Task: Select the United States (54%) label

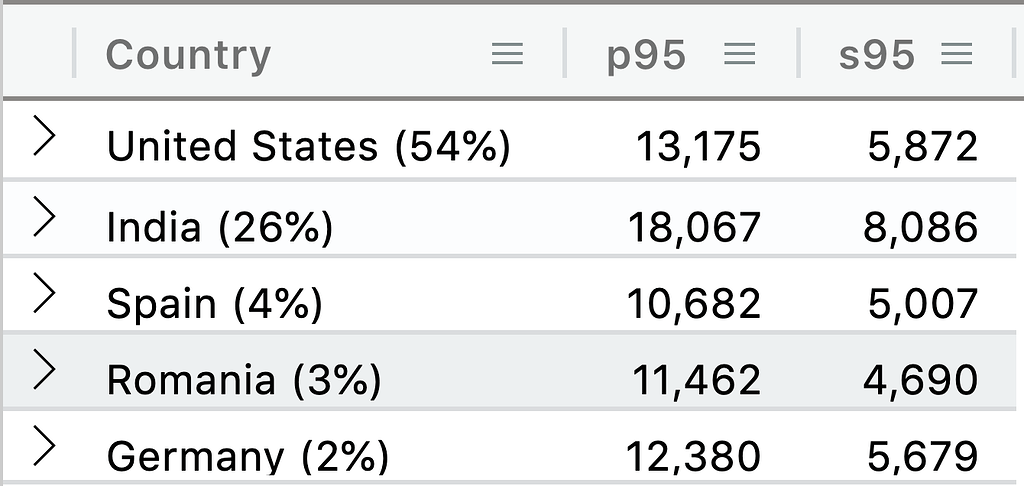Action: [308, 146]
